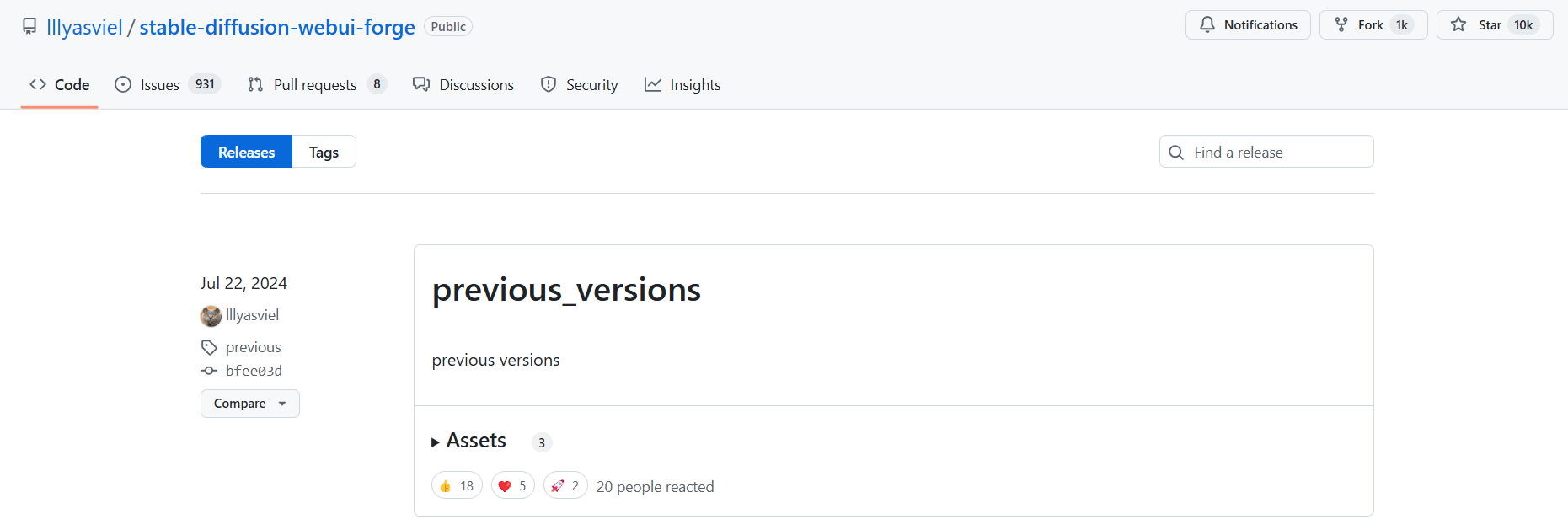Open the previous_versions release title

[566, 290]
